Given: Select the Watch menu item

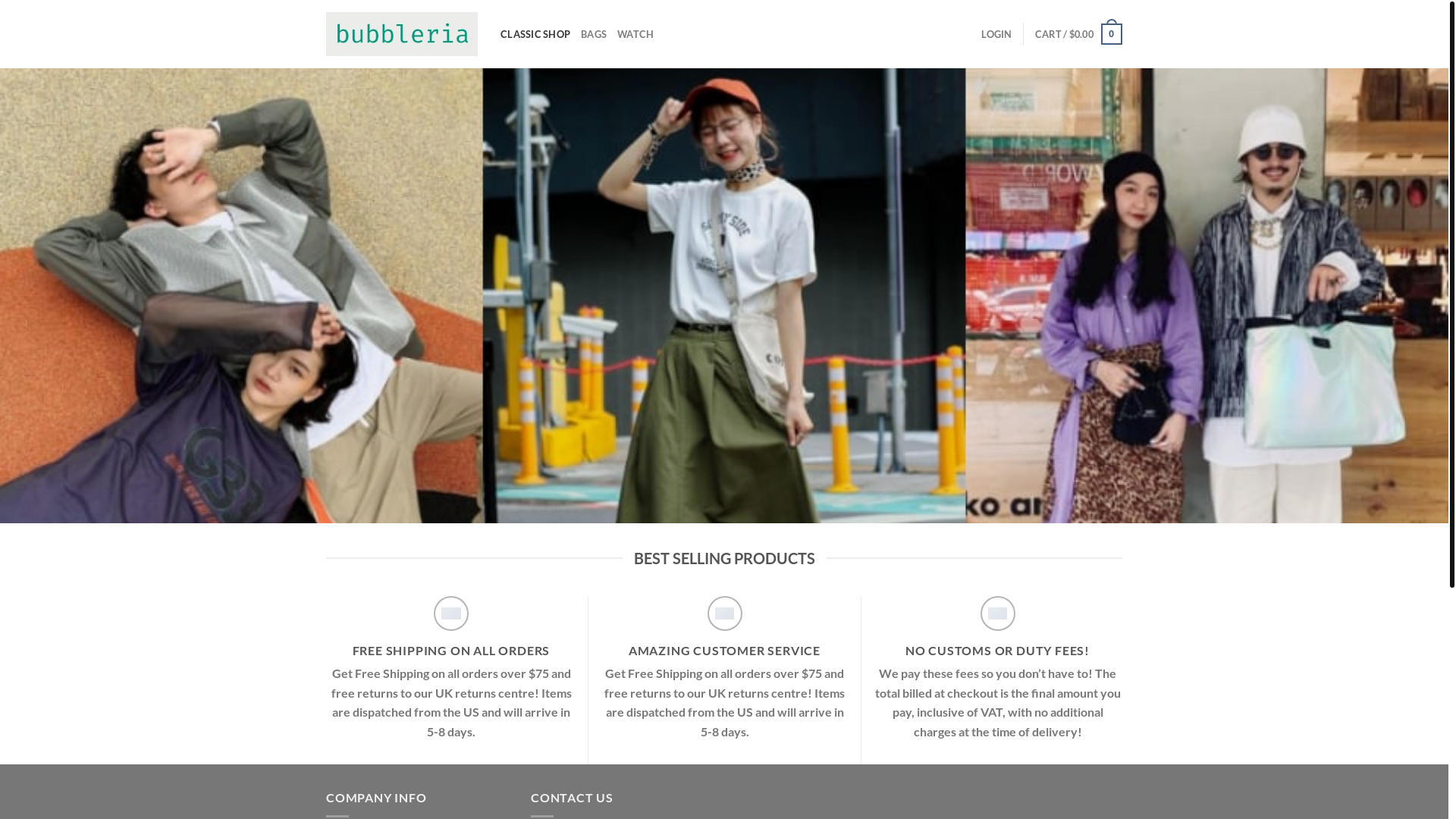Looking at the screenshot, I should pos(635,34).
